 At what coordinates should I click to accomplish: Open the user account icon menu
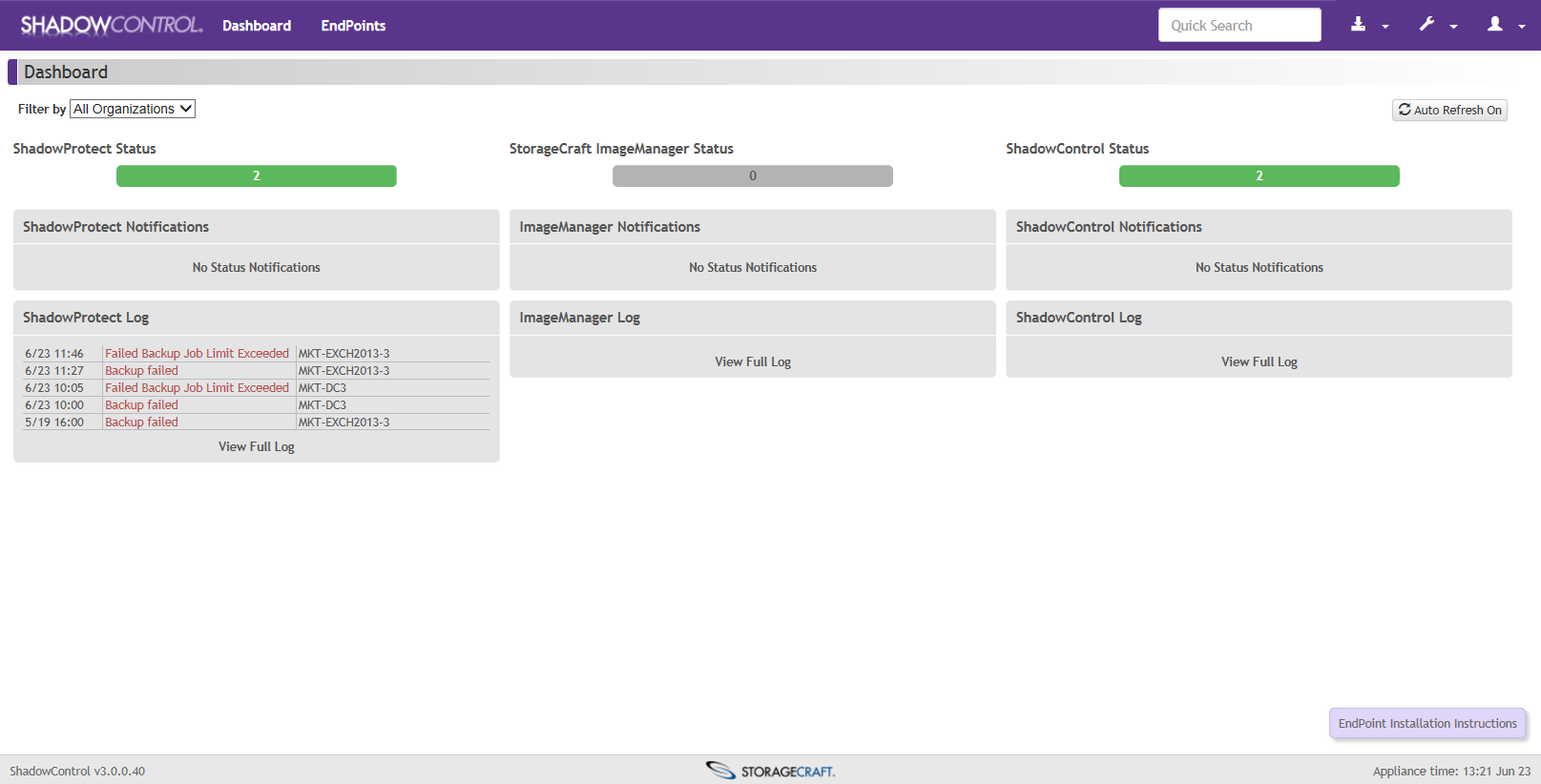[1495, 25]
